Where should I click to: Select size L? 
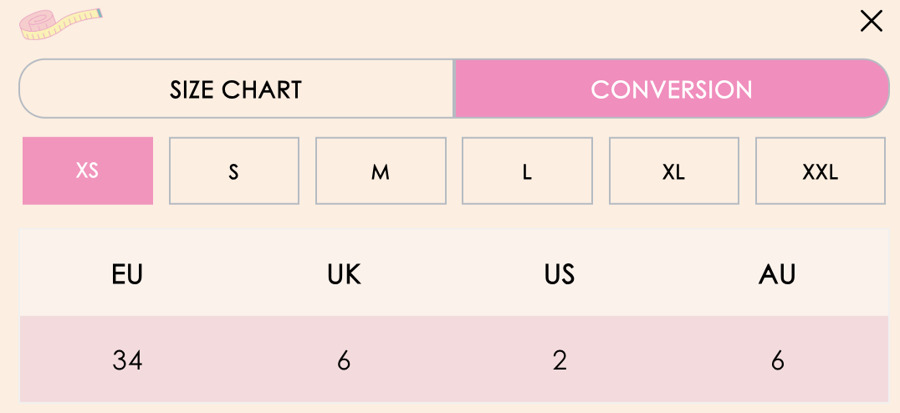527,171
